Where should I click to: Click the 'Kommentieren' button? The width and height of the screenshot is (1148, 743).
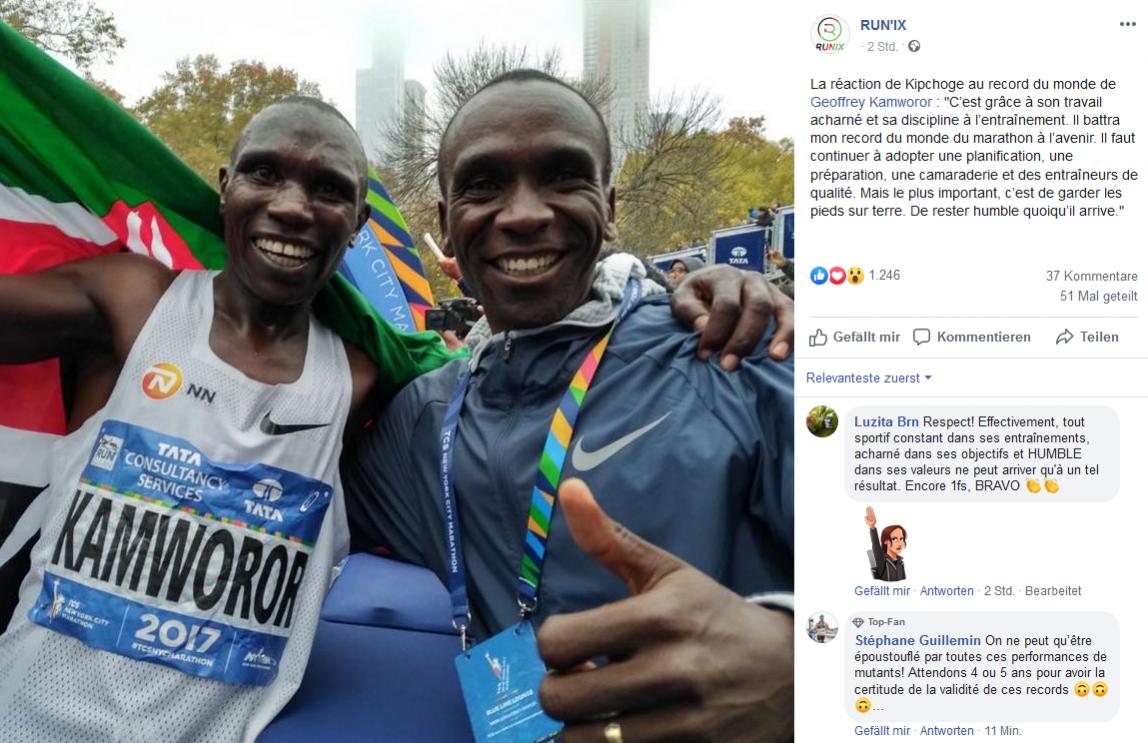[x=972, y=337]
